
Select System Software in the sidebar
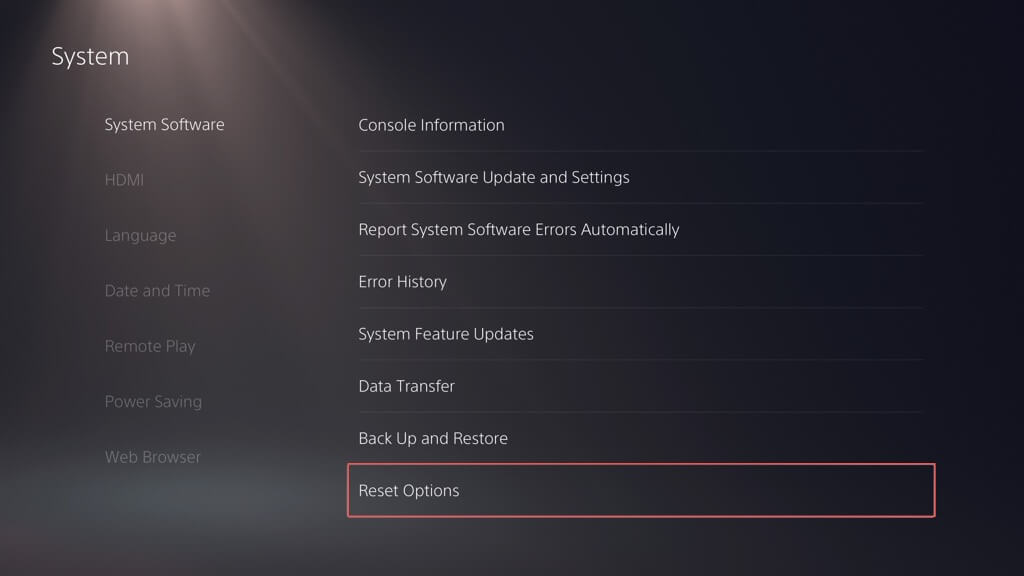(164, 125)
